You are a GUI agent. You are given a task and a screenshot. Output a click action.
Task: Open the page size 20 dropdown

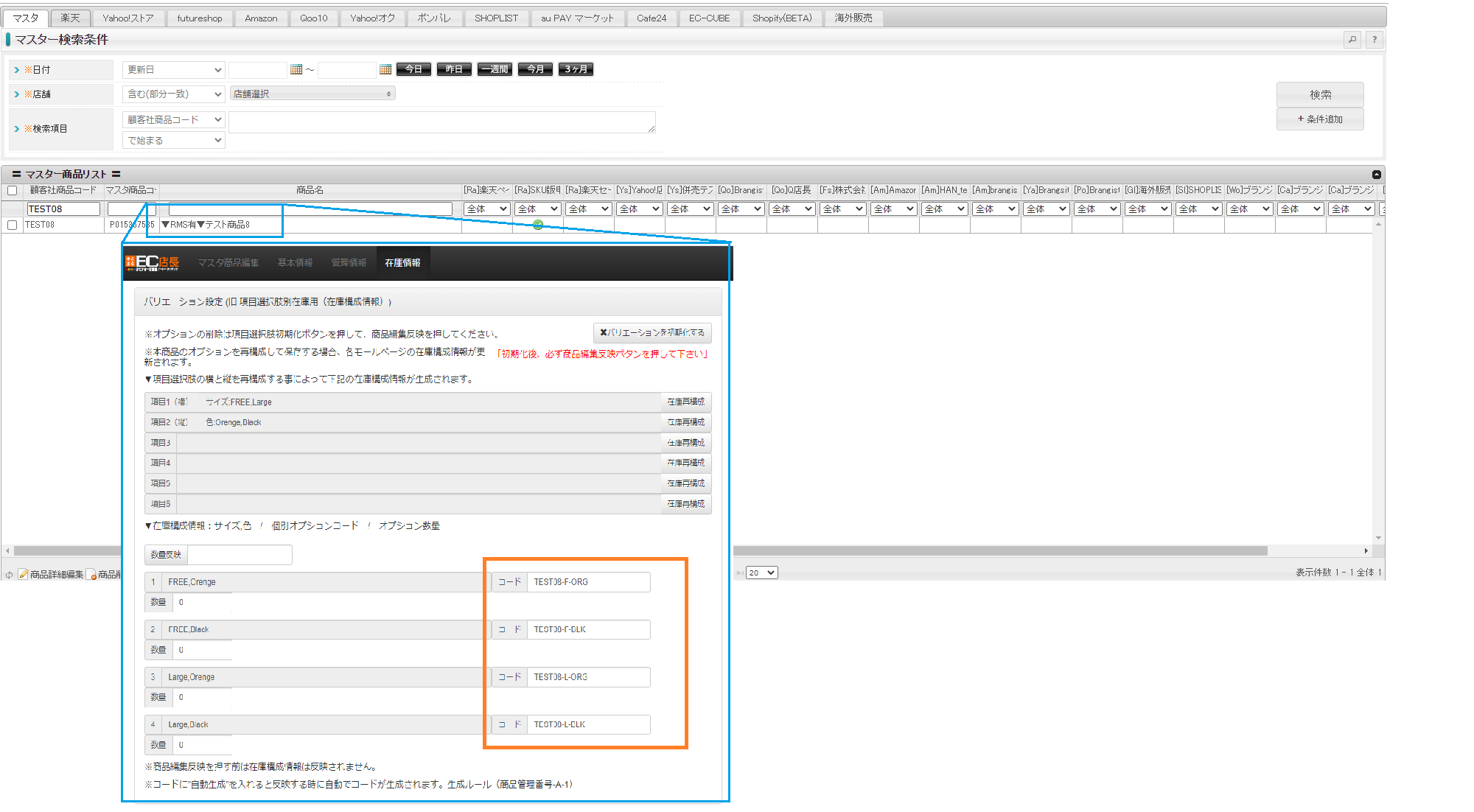tap(761, 573)
